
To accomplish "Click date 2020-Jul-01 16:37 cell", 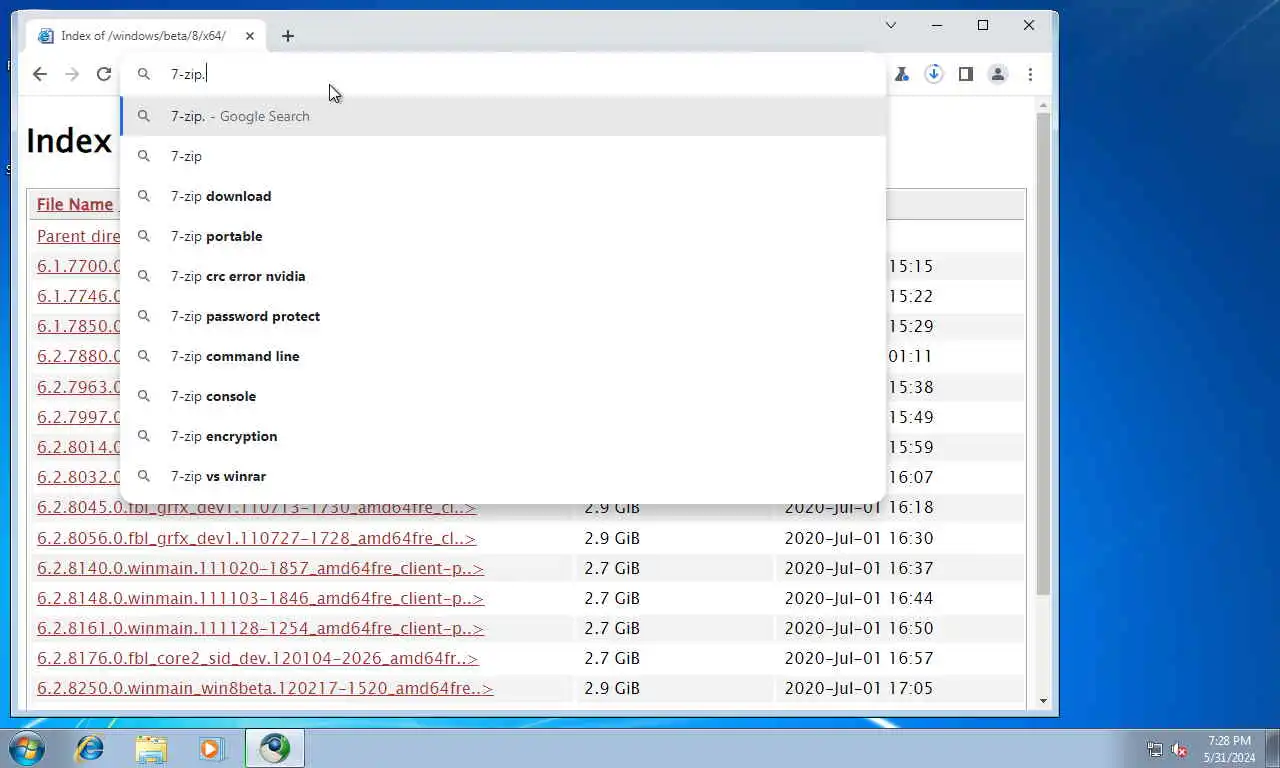I will tap(858, 568).
